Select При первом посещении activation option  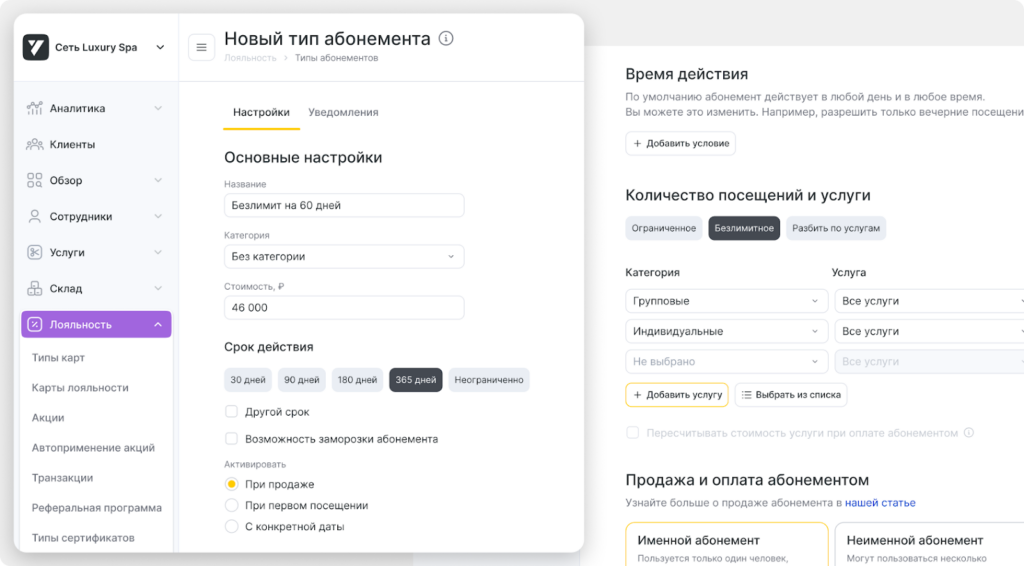[231, 505]
